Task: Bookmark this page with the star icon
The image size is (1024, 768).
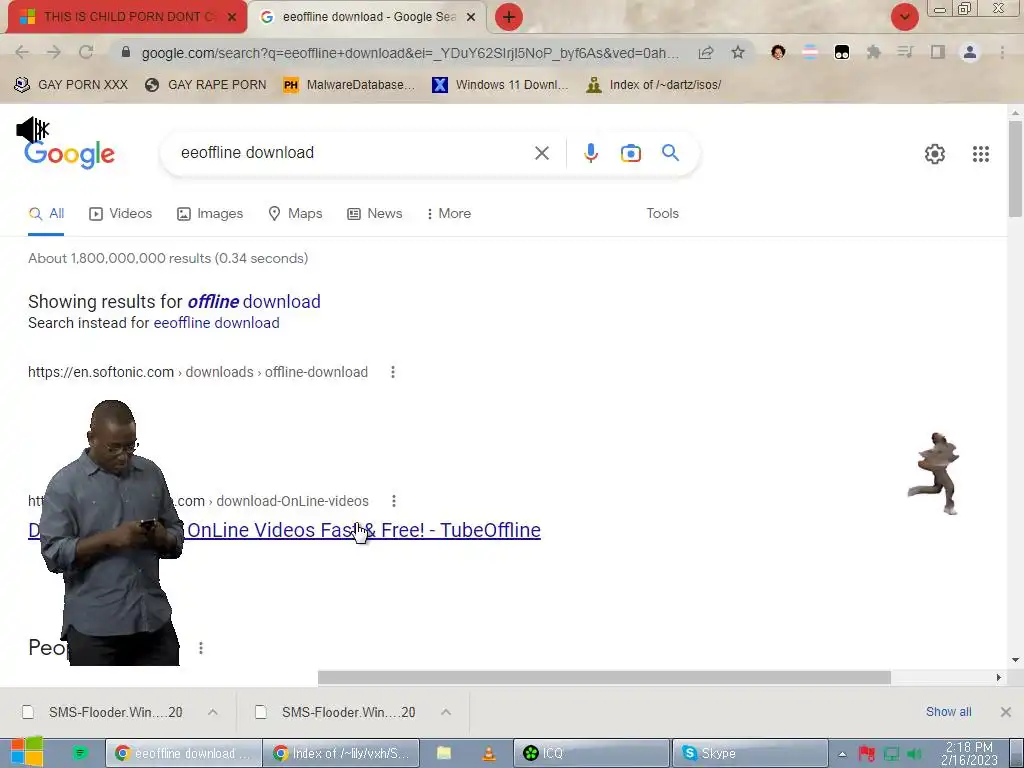Action: [738, 52]
